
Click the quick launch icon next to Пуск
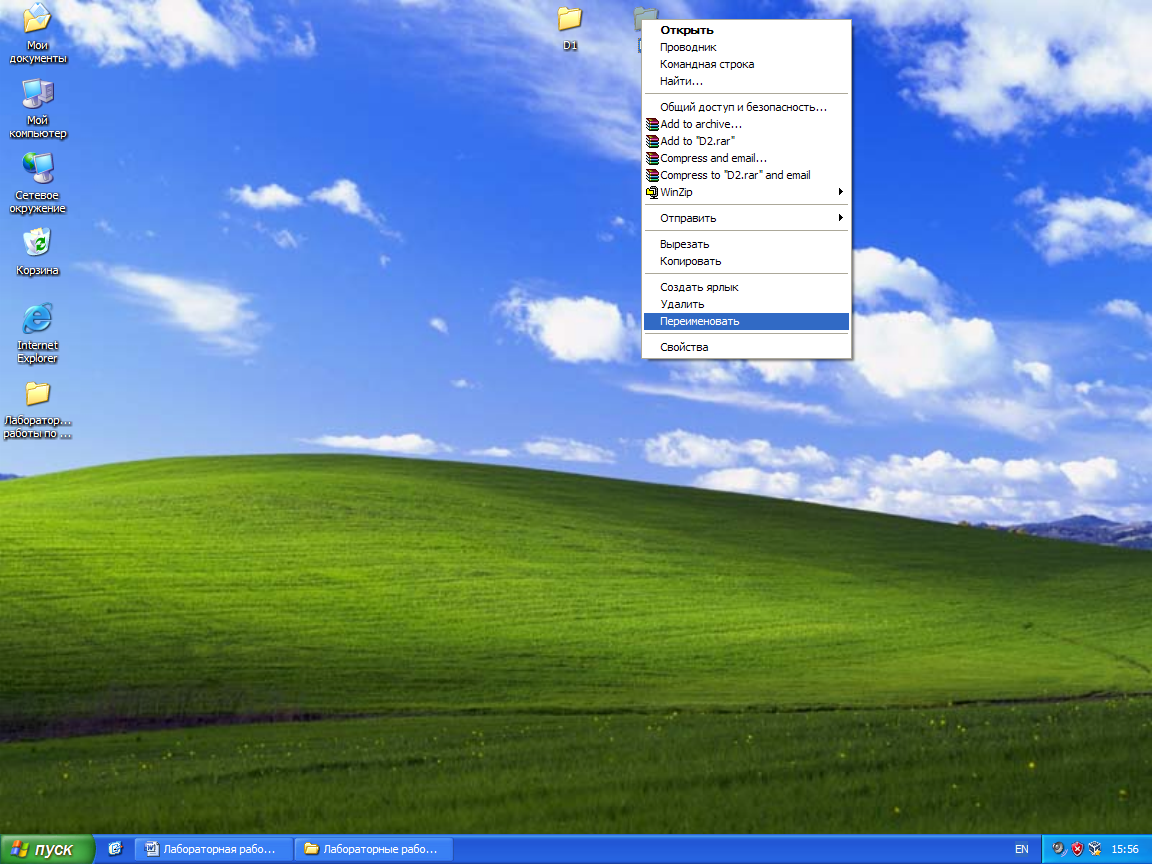[115, 849]
